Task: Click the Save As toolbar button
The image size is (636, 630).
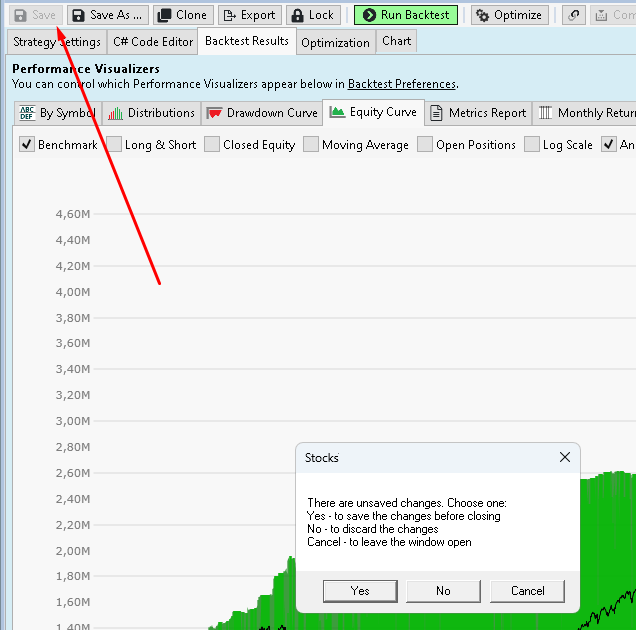Action: 107,15
